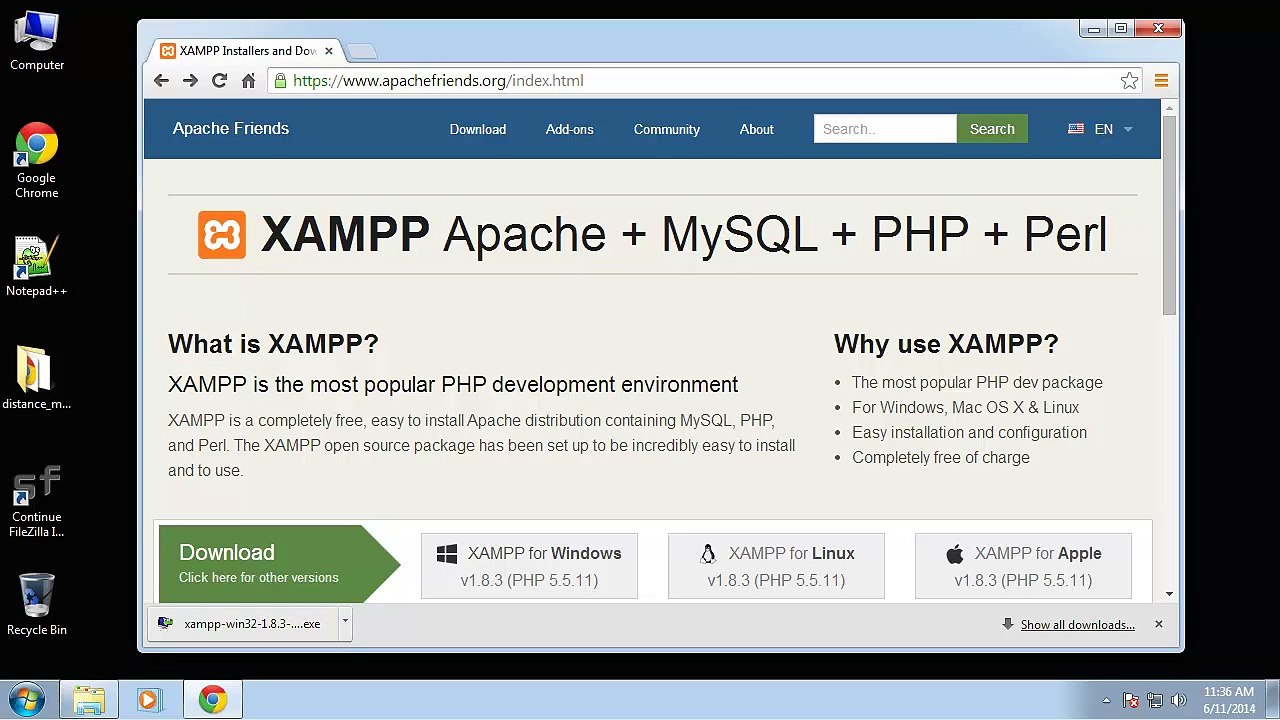
Task: Maximize the Chrome browser window
Action: point(1121,29)
